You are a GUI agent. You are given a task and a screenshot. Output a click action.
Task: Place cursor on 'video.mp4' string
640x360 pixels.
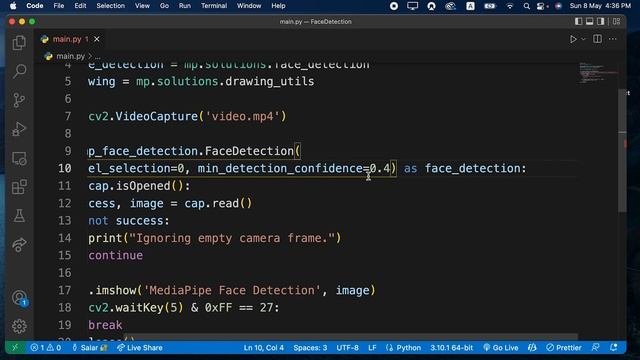pos(242,116)
